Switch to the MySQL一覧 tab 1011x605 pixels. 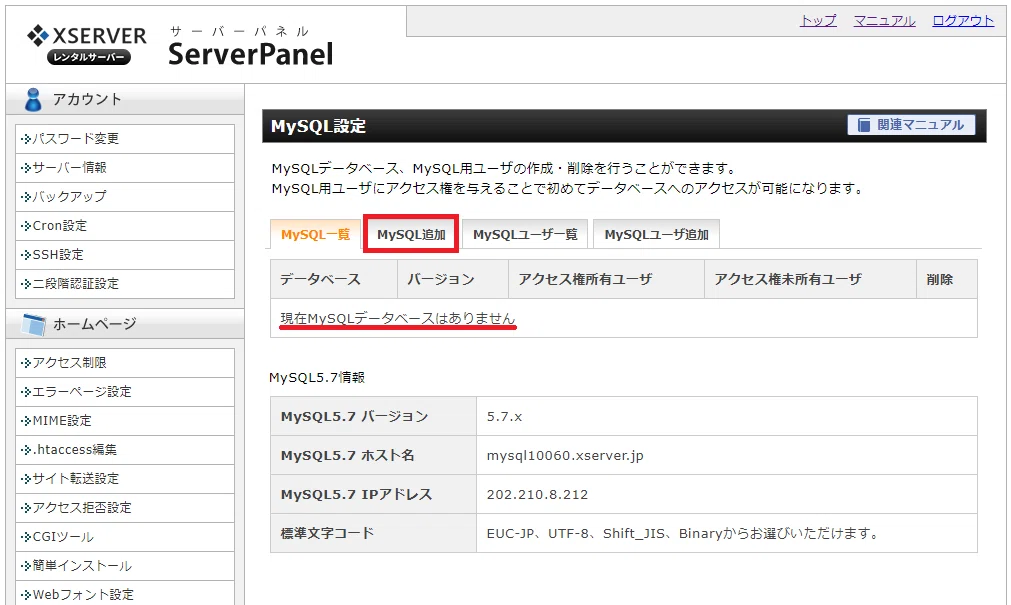[x=315, y=234]
